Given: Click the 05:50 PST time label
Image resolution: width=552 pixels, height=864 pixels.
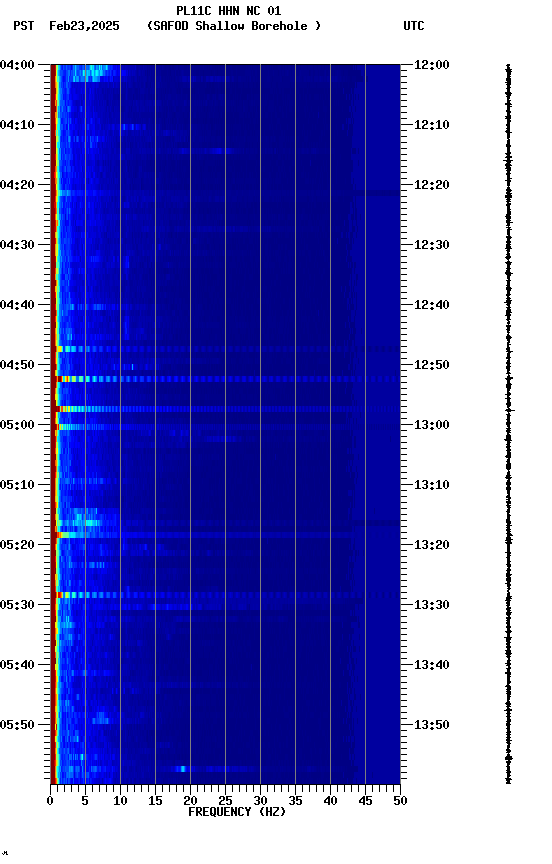Looking at the screenshot, I should coord(17,726).
